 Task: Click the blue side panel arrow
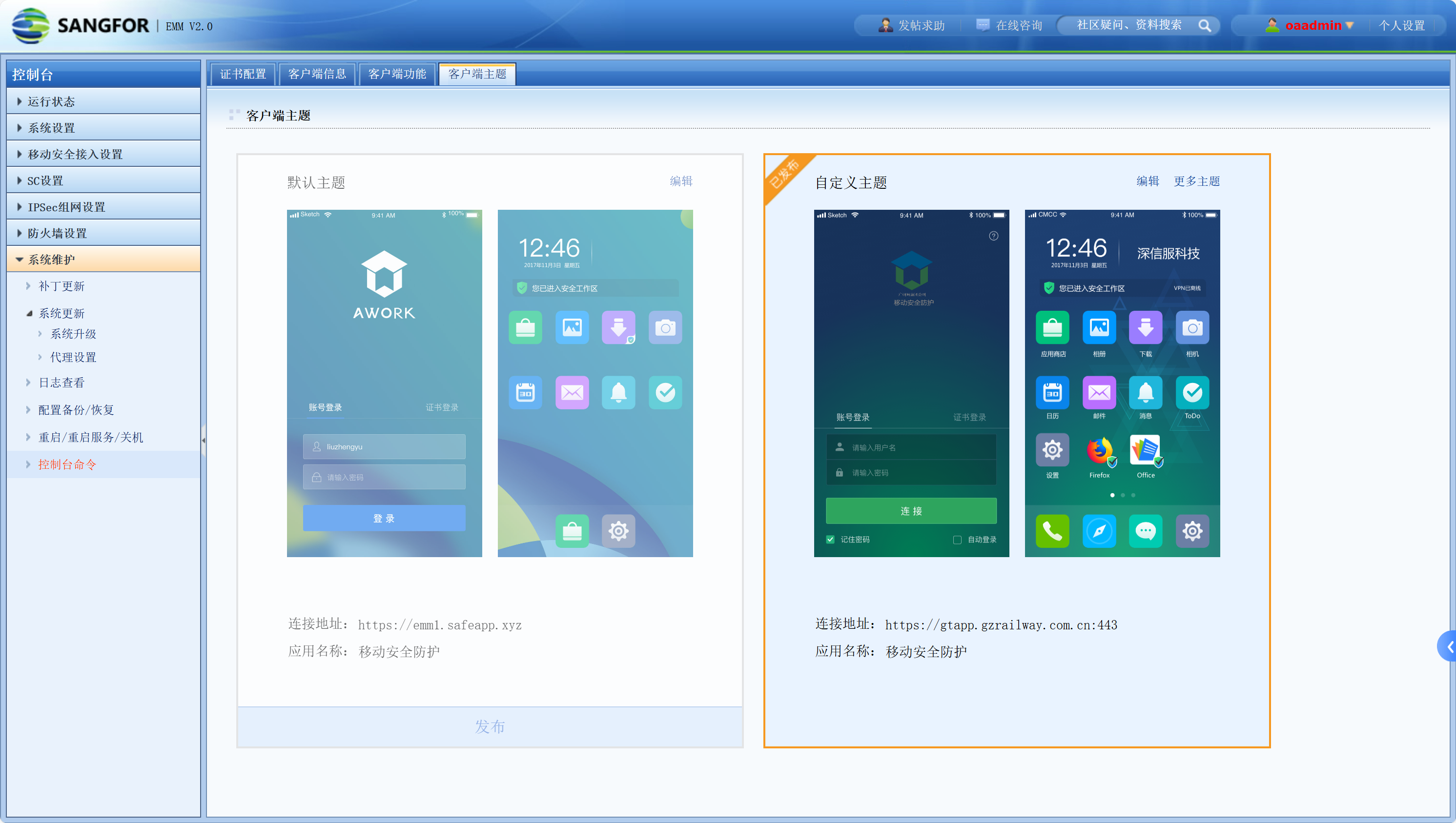tap(1449, 646)
